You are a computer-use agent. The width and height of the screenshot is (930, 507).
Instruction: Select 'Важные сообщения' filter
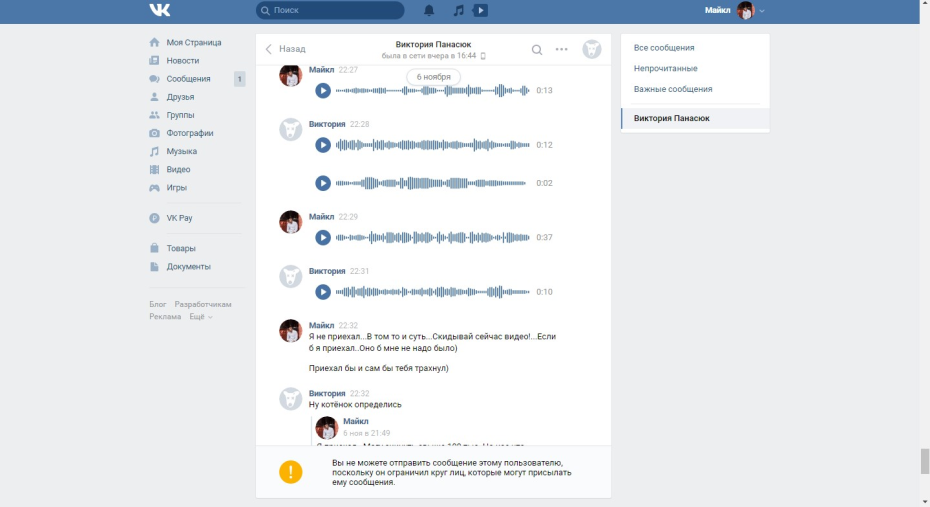pos(673,89)
